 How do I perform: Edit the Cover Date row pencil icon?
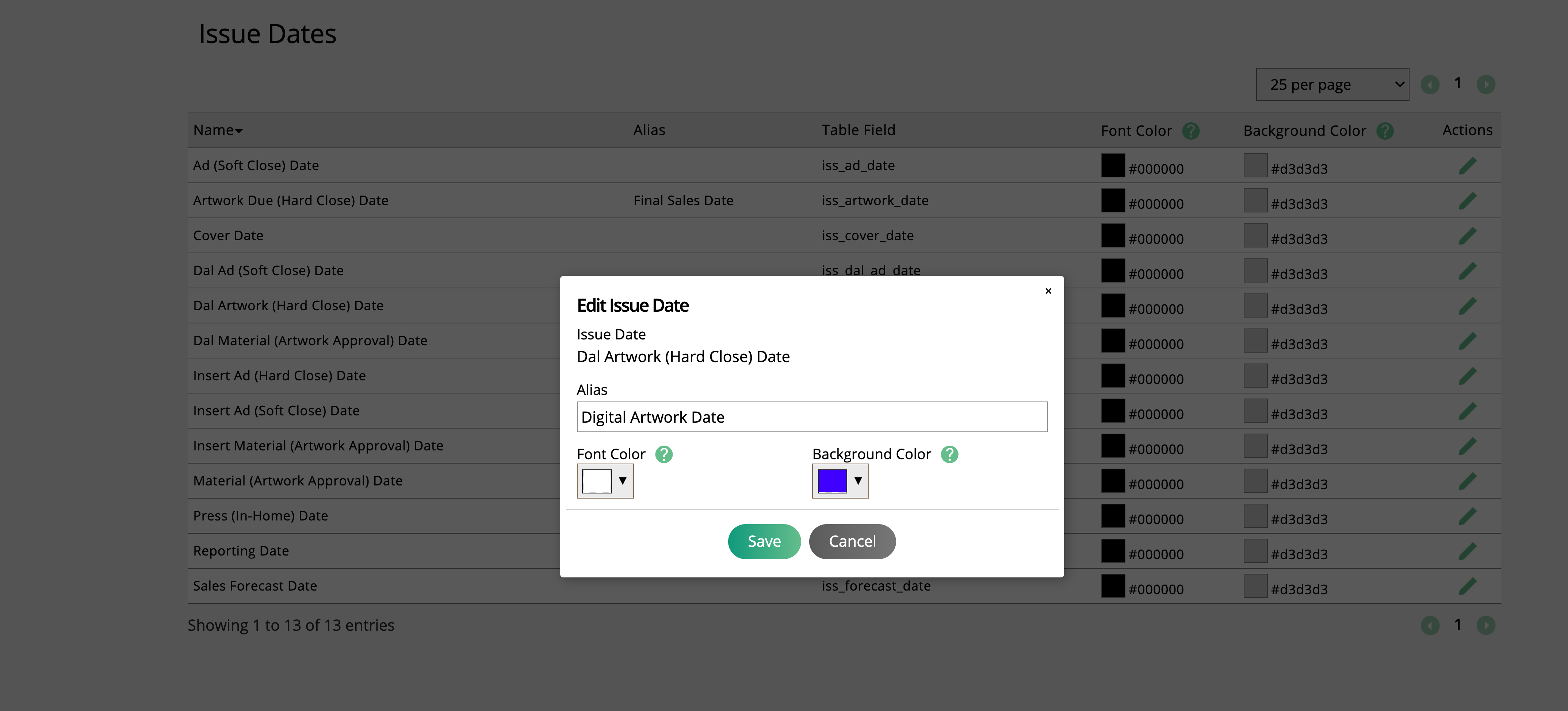[x=1467, y=235]
